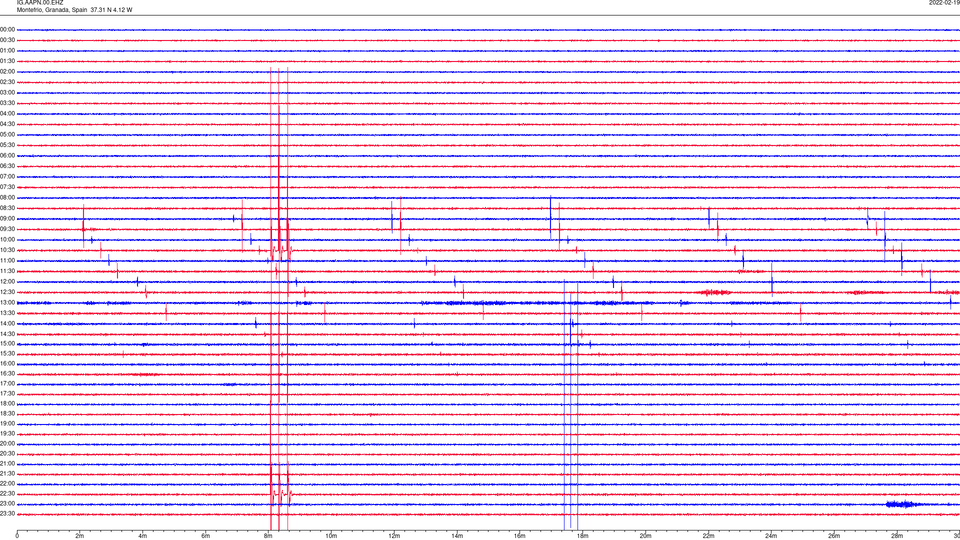This screenshot has width=960, height=540.
Task: Click the station location text 'Montefrio, Granada, Spain'
Action: (52, 10)
